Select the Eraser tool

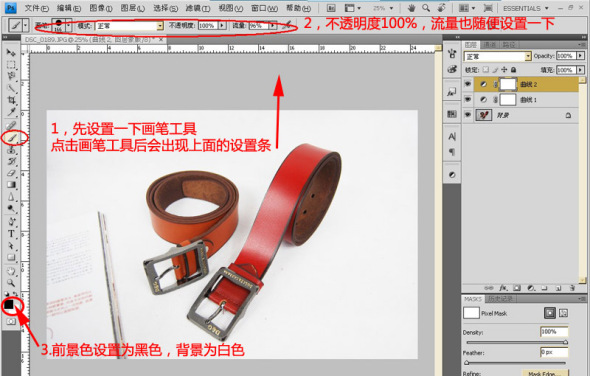[x=11, y=173]
